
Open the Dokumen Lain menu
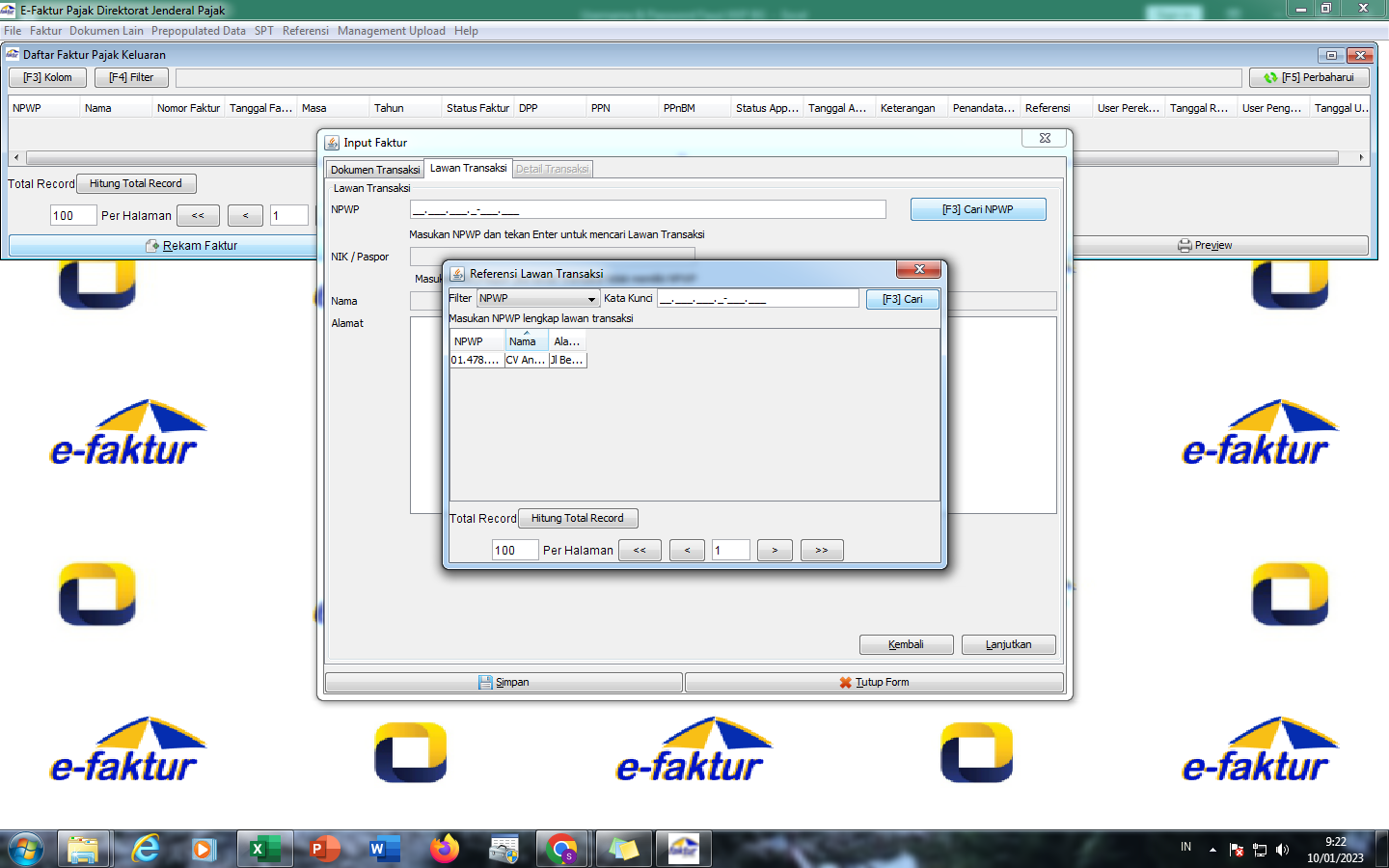pos(106,31)
